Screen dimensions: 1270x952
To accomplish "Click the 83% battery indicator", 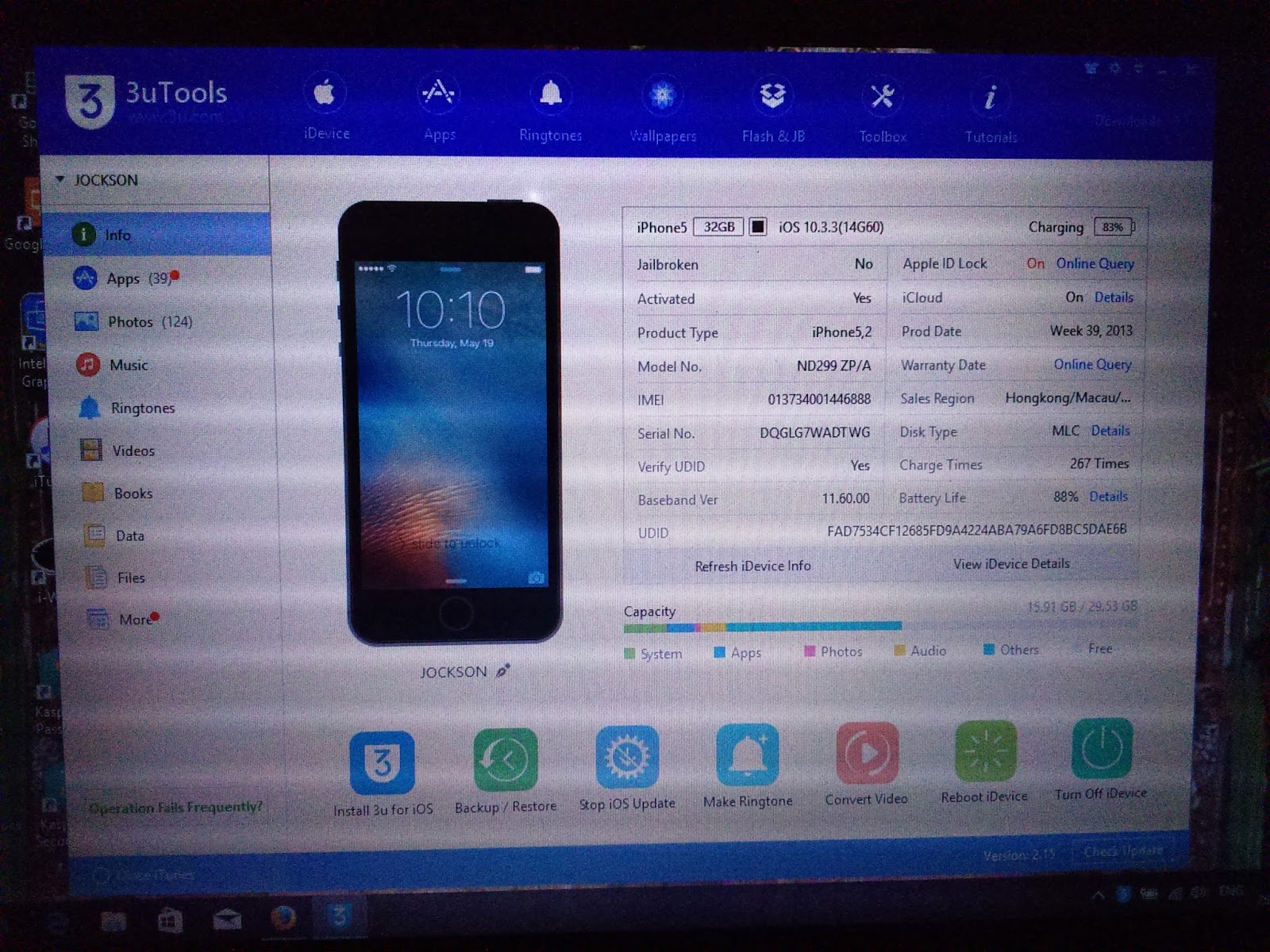I will click(1114, 227).
